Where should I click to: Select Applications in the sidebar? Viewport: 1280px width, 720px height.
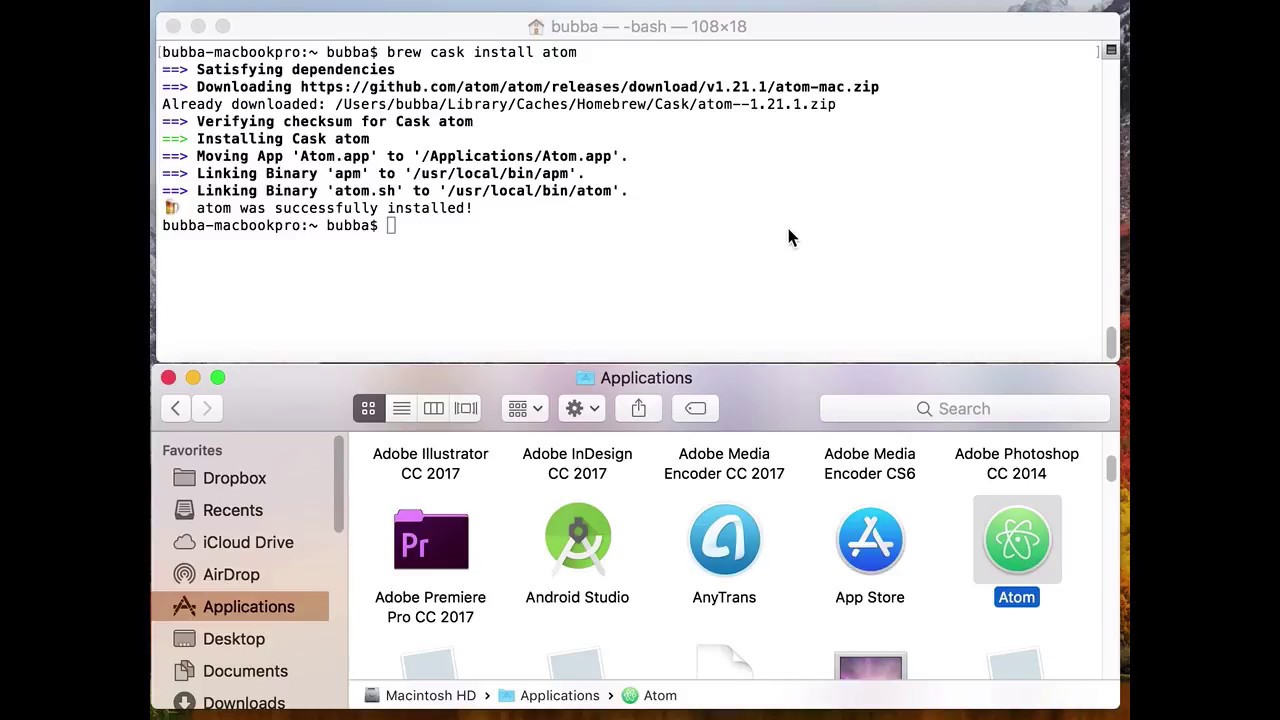click(240, 606)
